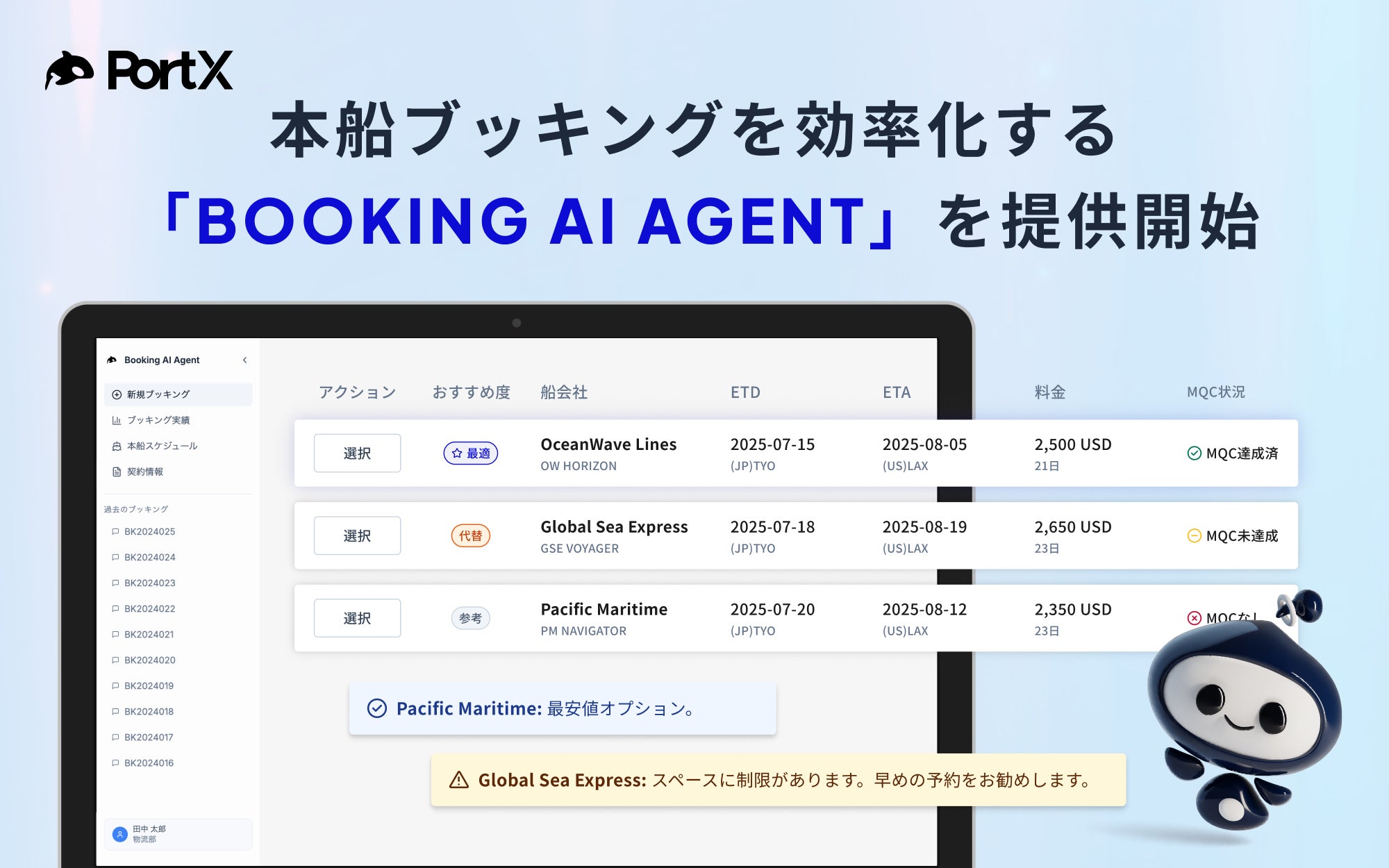The width and height of the screenshot is (1389, 868).
Task: Open past booking BK2024022
Action: 149,609
